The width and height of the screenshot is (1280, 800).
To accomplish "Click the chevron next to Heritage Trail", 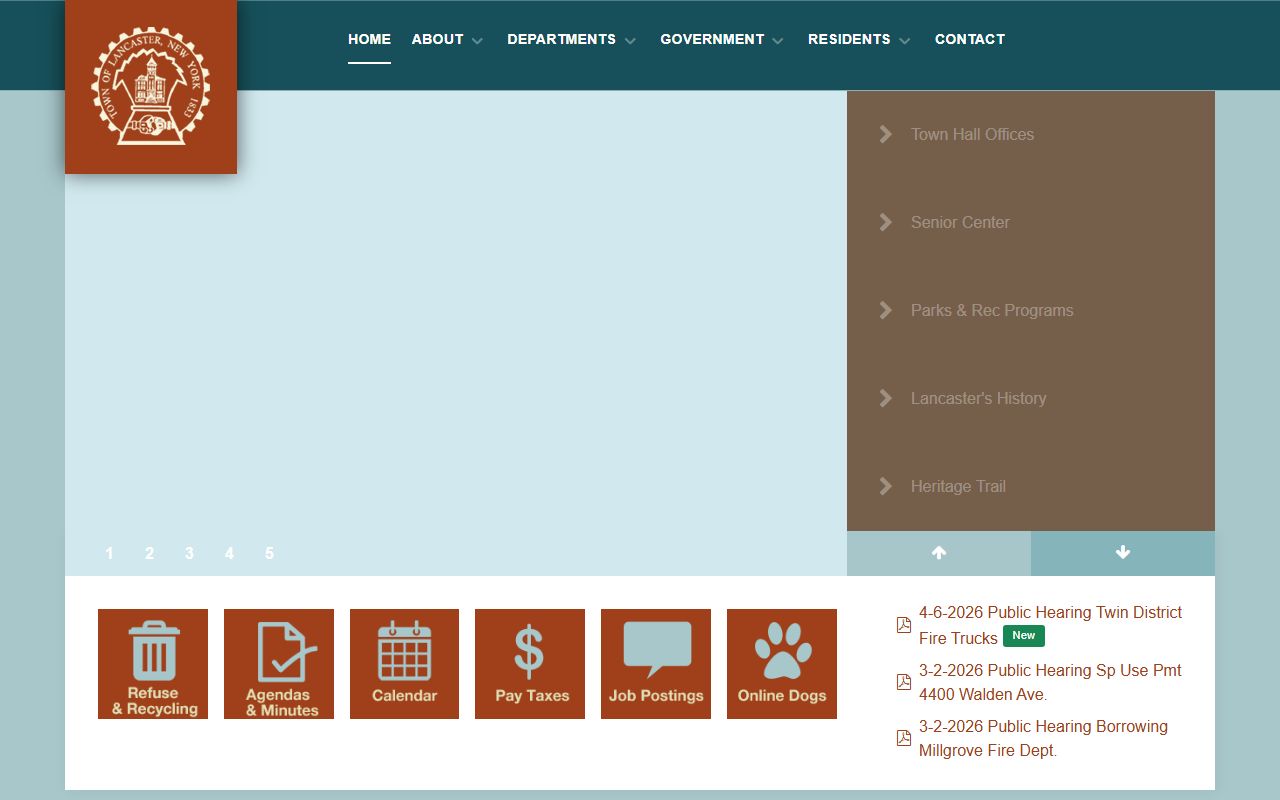I will coord(885,486).
